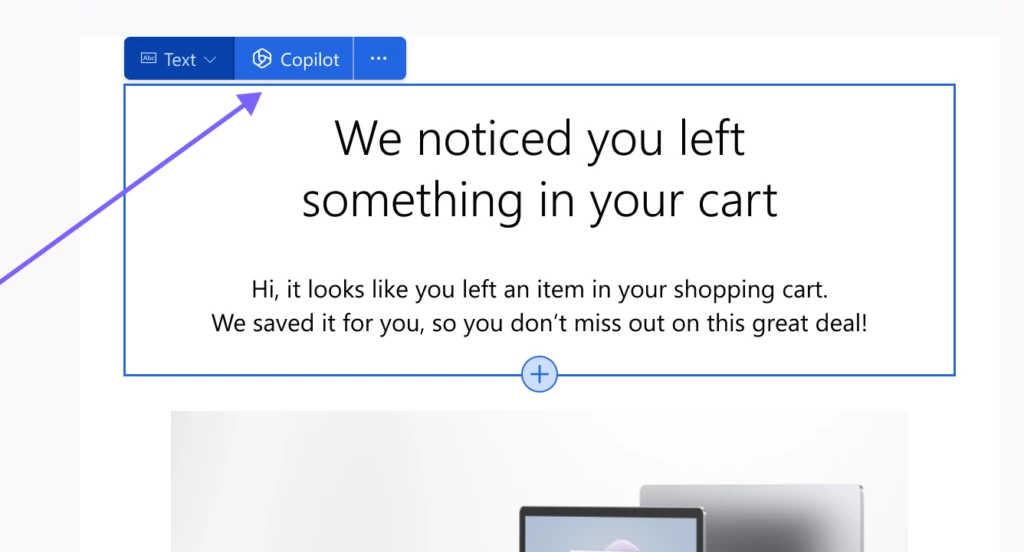Click the word "Copilot" label

[310, 60]
